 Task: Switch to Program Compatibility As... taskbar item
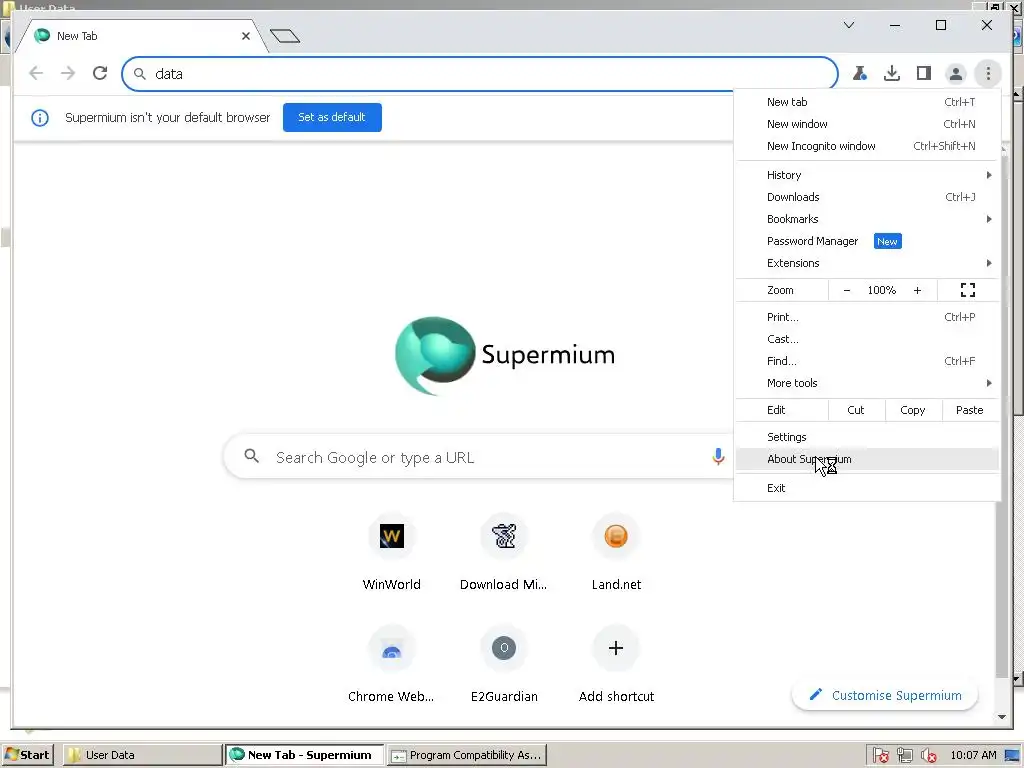[466, 755]
